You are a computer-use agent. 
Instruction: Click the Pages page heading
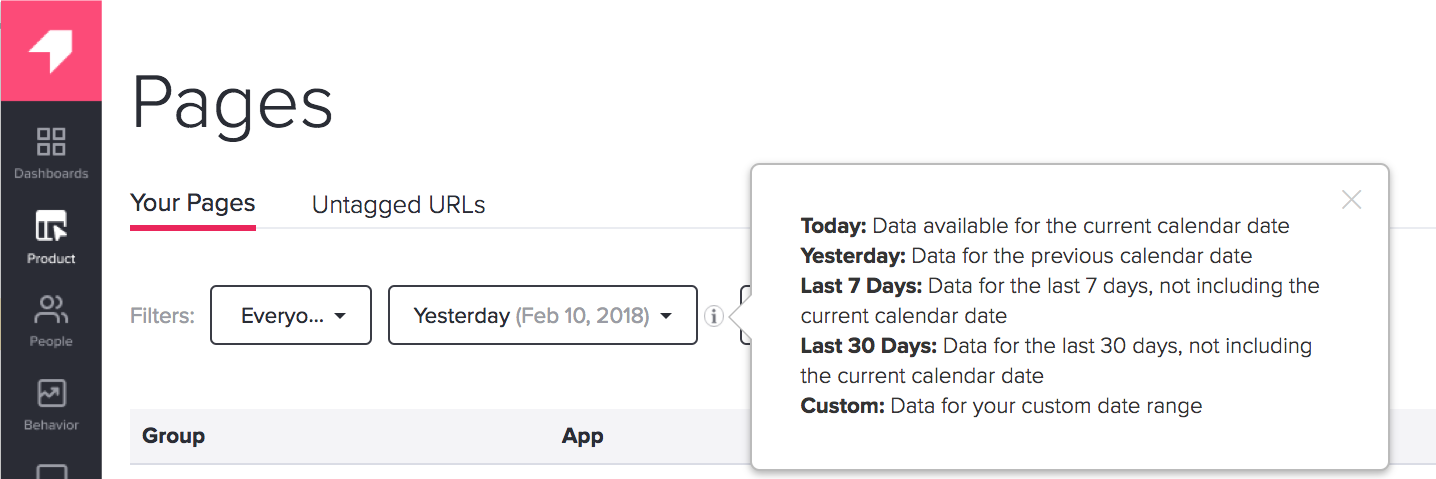coord(232,103)
